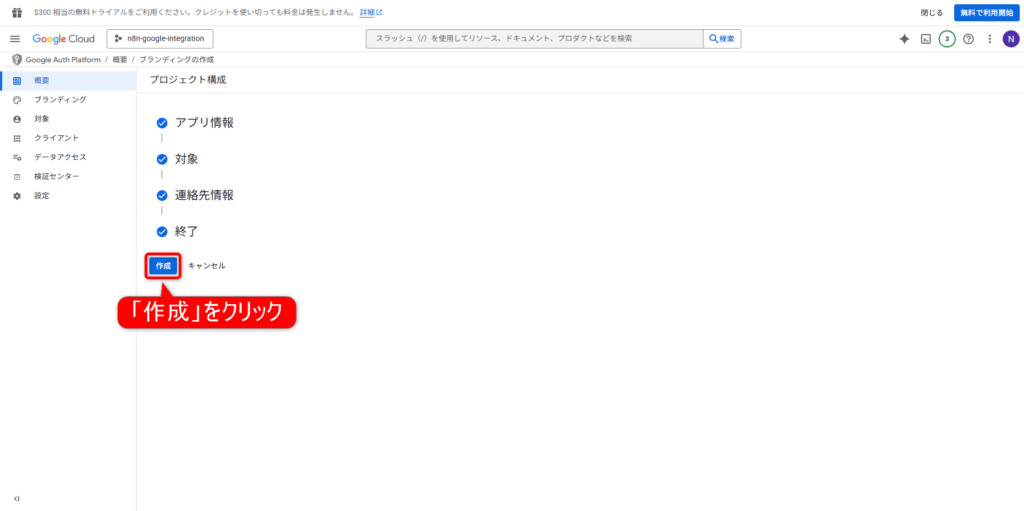Open the help question mark icon
Screen dimensions: 1024x511
click(968, 39)
